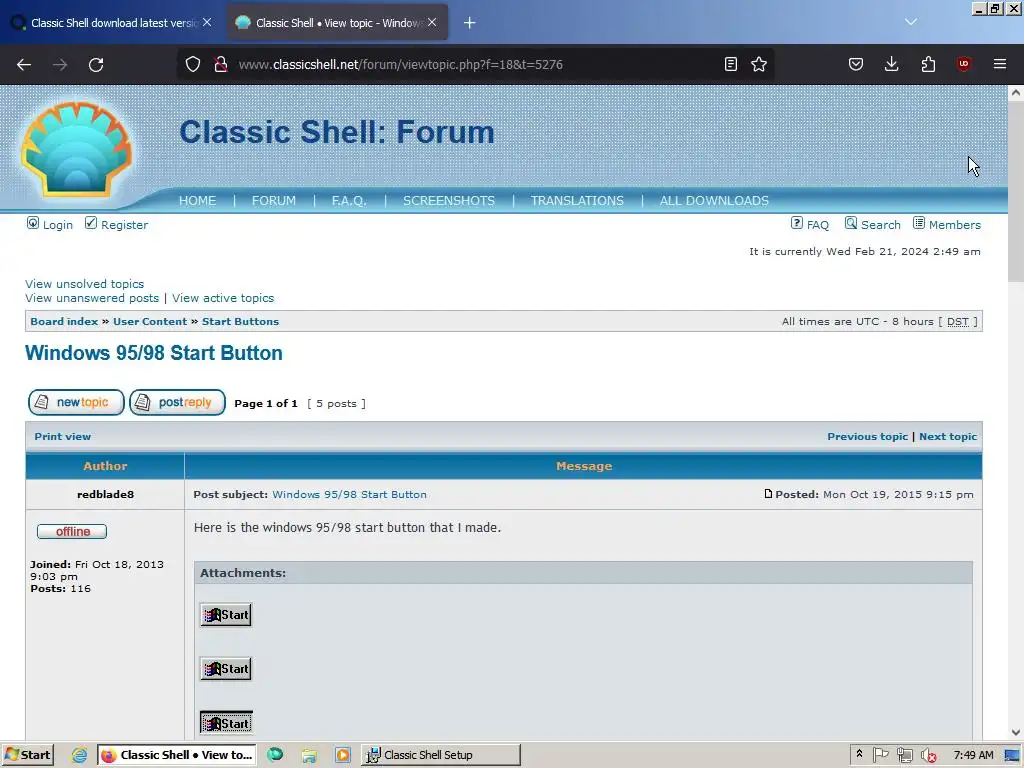Image resolution: width=1024 pixels, height=768 pixels.
Task: Launch Internet Explorer from the taskbar
Action: [80, 755]
